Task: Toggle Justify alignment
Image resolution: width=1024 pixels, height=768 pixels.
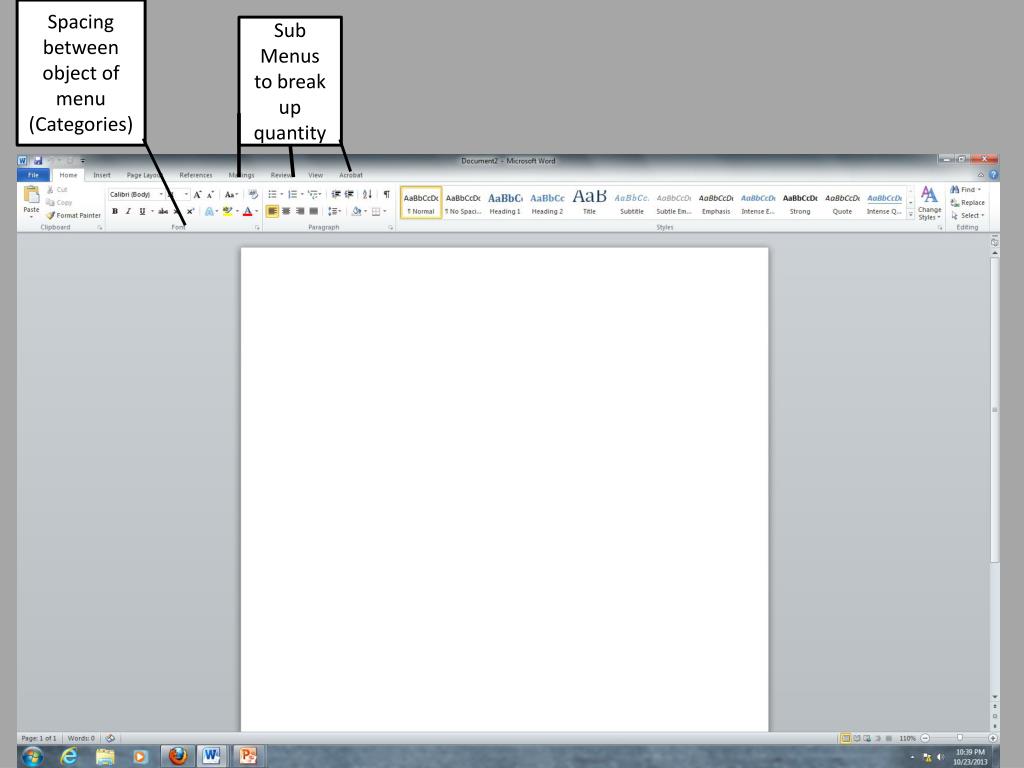Action: tap(313, 211)
